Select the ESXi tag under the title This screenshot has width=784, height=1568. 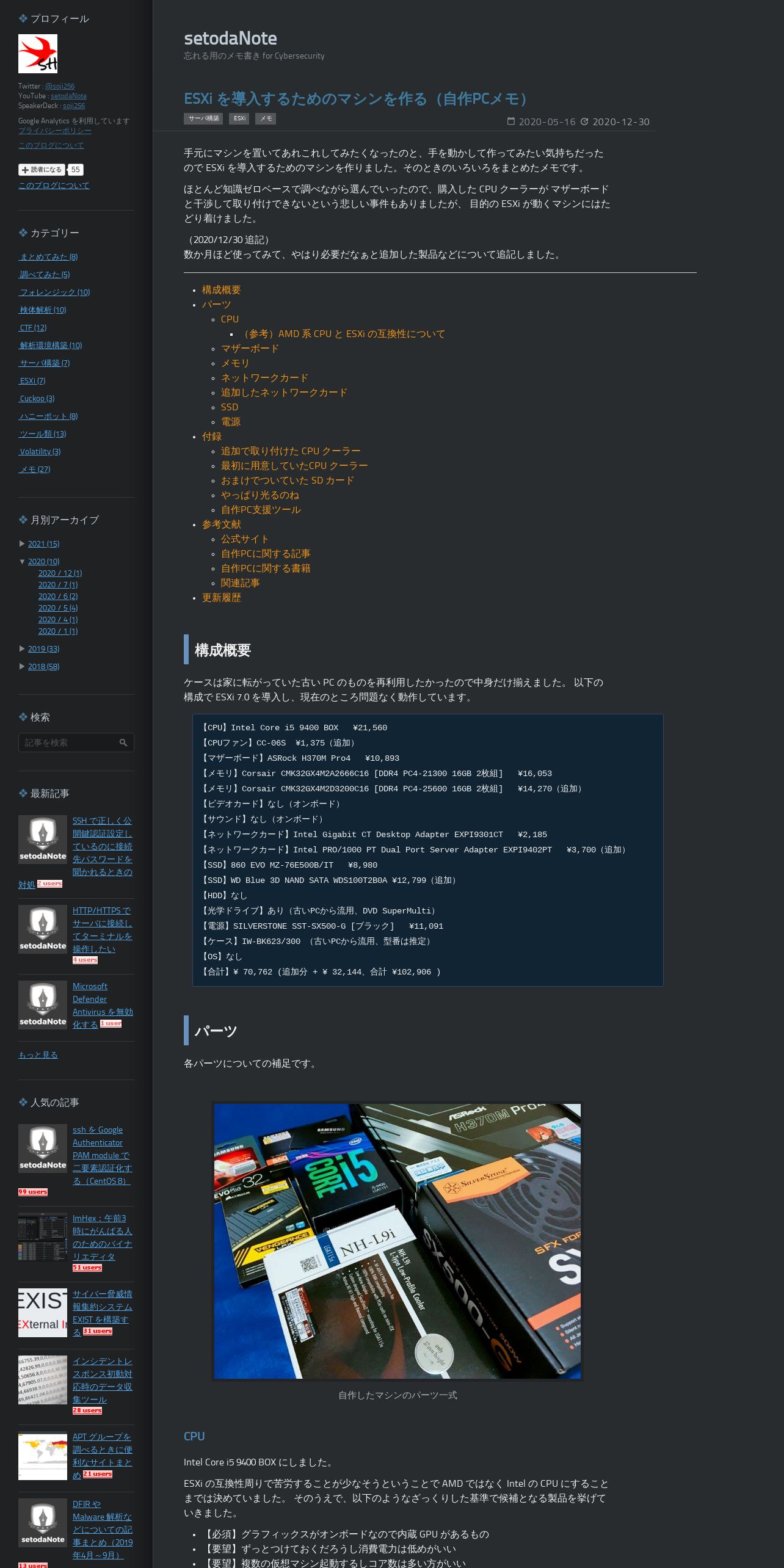[239, 118]
